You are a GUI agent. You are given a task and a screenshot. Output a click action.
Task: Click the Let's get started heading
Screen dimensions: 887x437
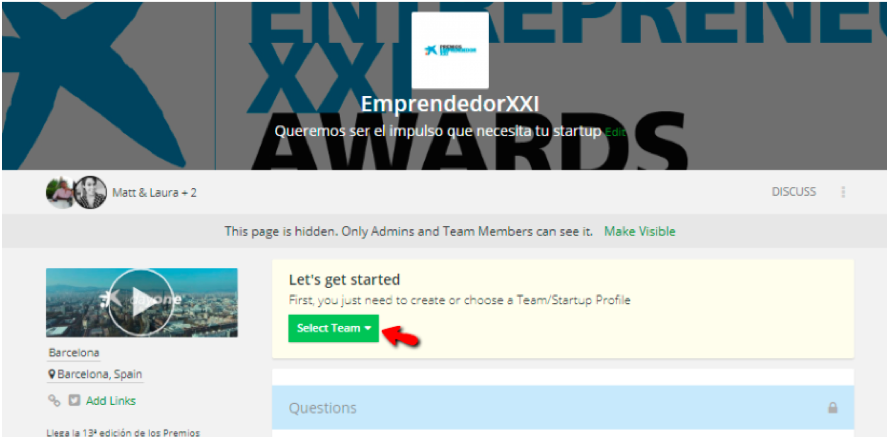[344, 279]
